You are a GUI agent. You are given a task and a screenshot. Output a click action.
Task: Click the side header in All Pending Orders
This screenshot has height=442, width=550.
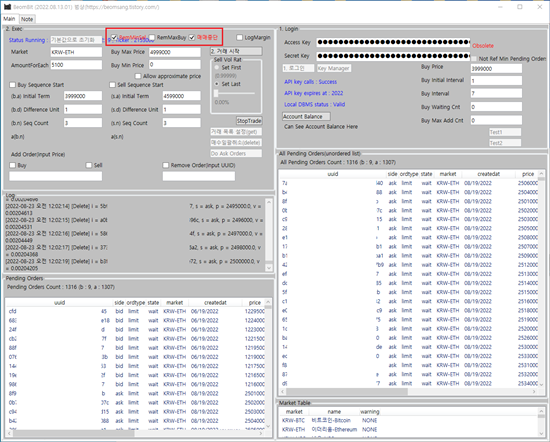pyautogui.click(x=392, y=174)
